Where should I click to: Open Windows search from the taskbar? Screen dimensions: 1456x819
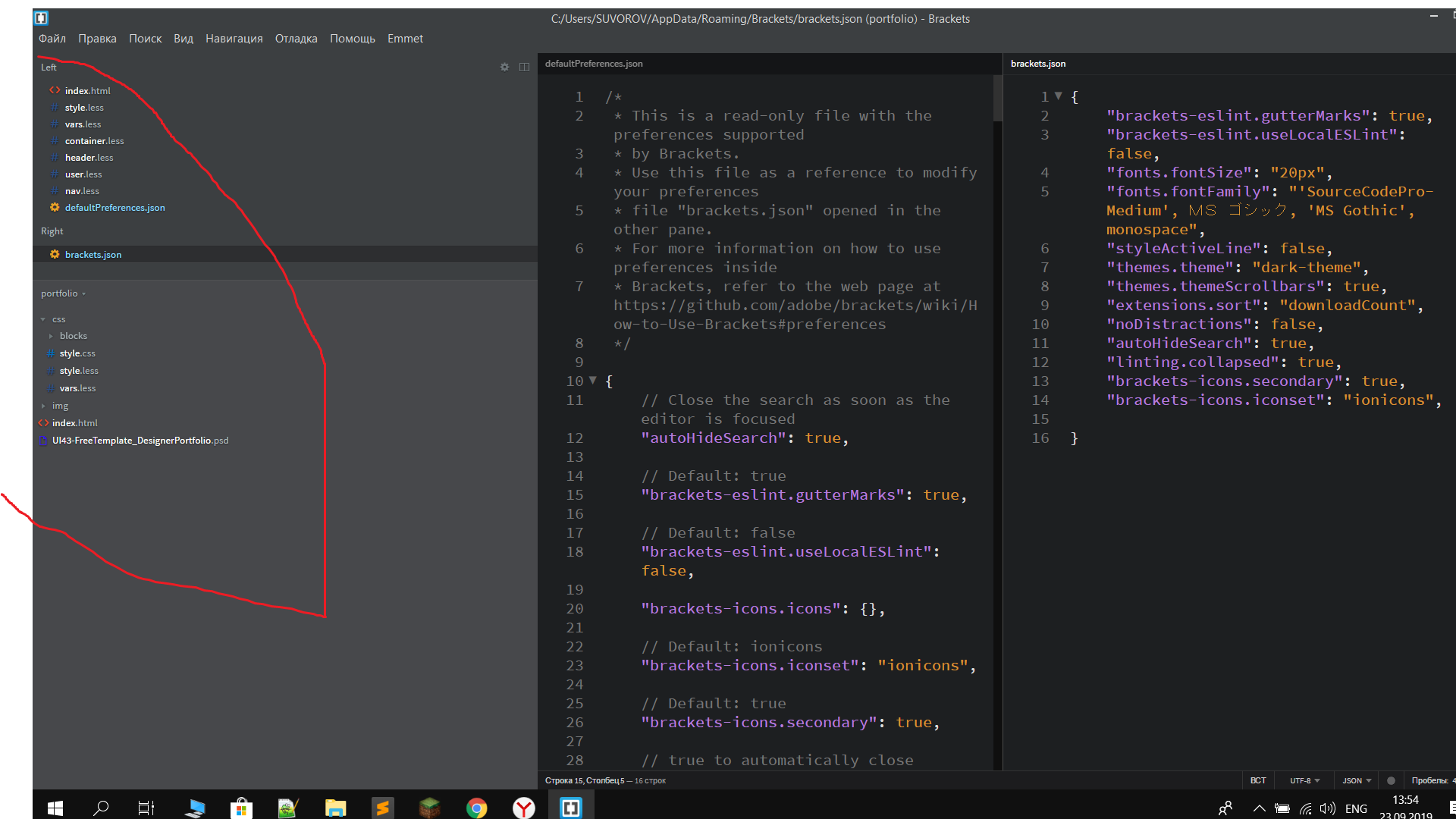click(x=101, y=808)
